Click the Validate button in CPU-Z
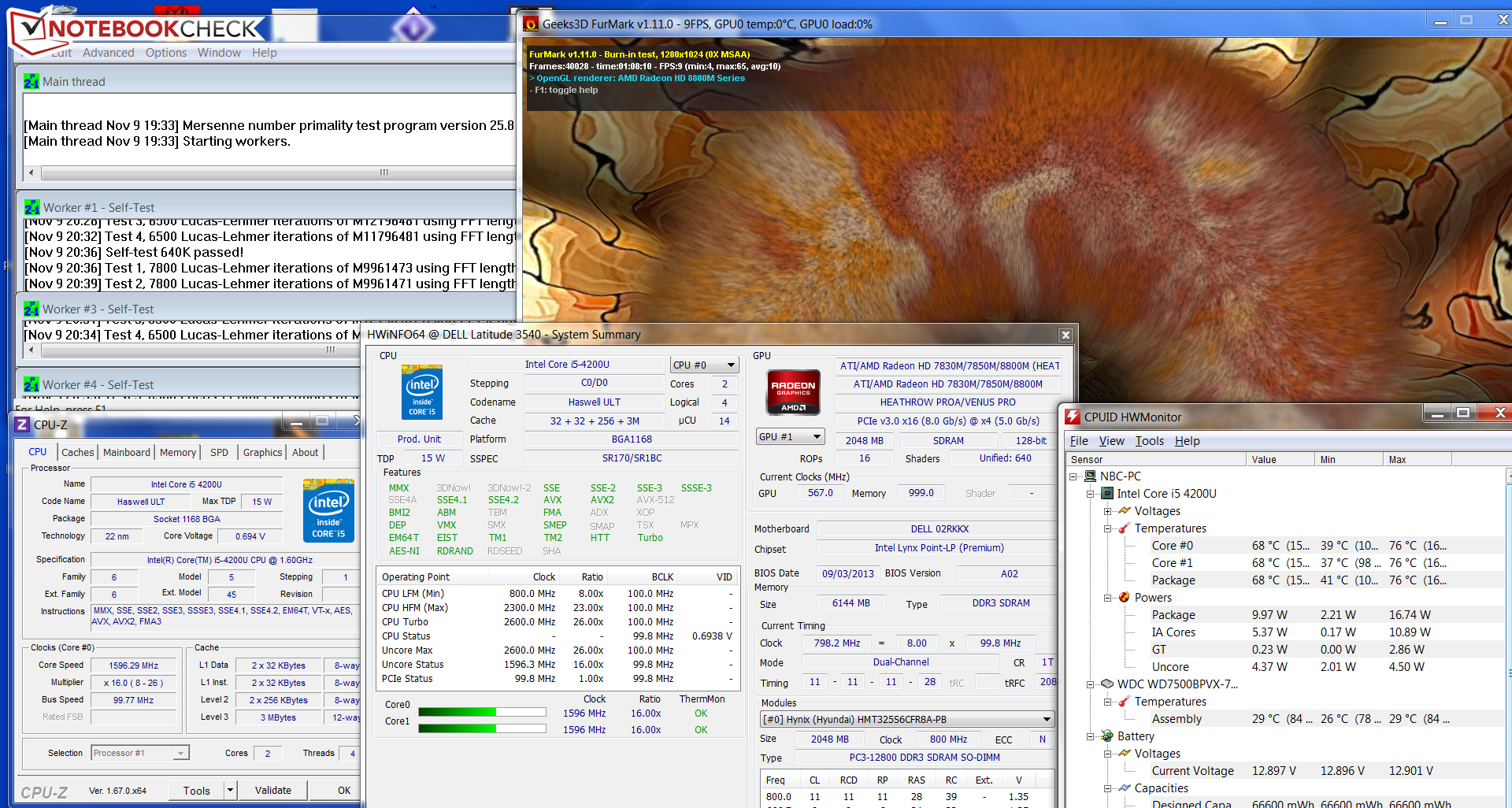 point(273,790)
